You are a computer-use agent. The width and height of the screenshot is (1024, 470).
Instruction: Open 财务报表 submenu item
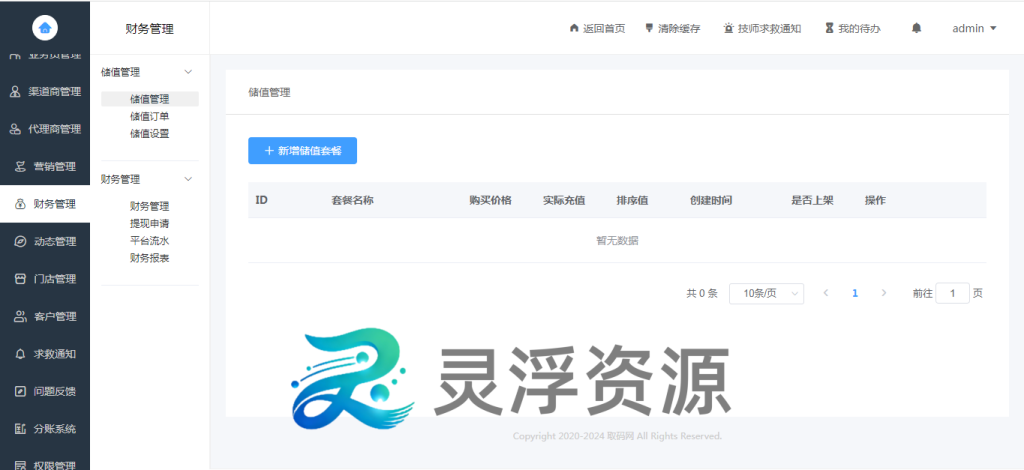[x=150, y=258]
